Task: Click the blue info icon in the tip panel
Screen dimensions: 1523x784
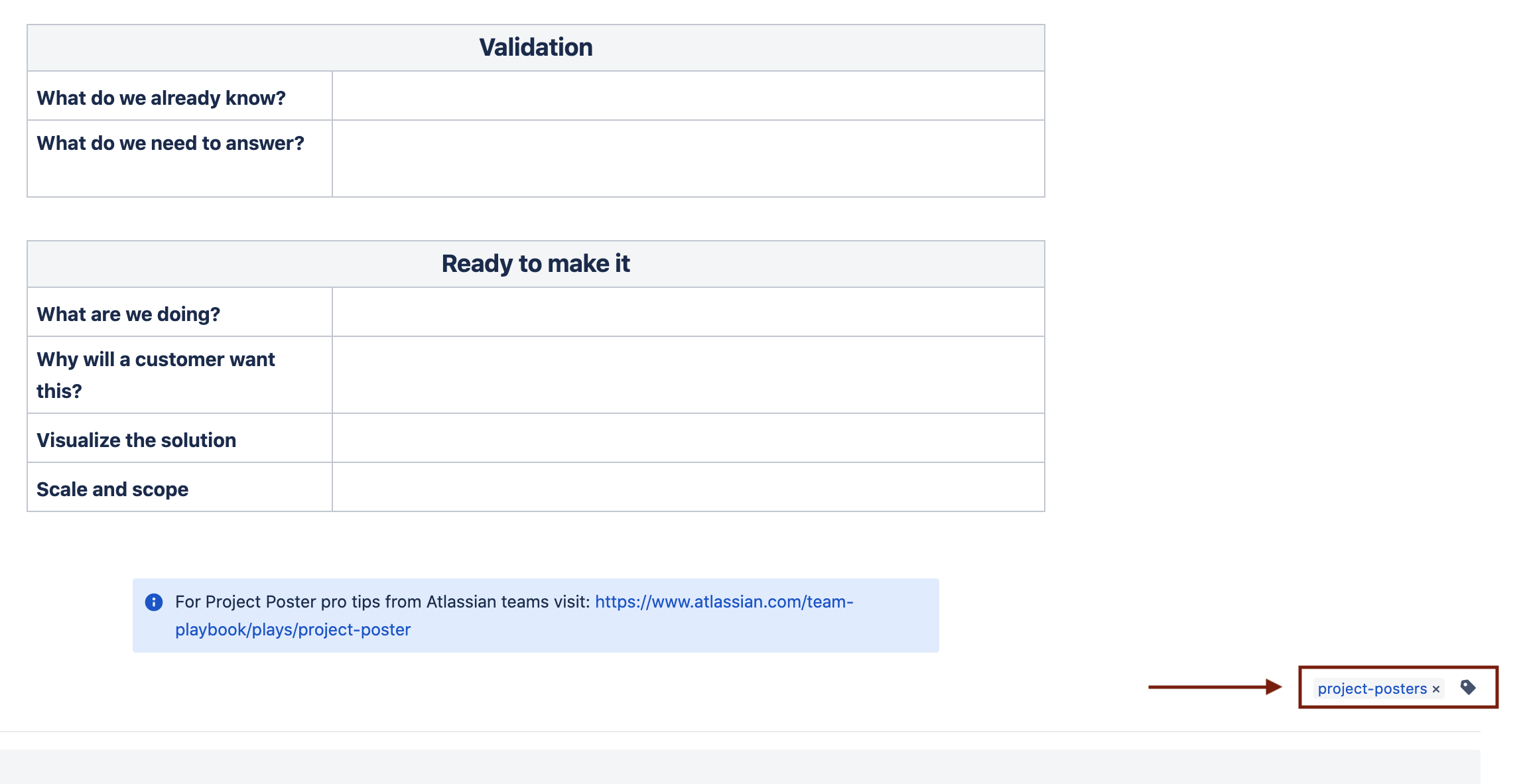Action: [x=154, y=602]
